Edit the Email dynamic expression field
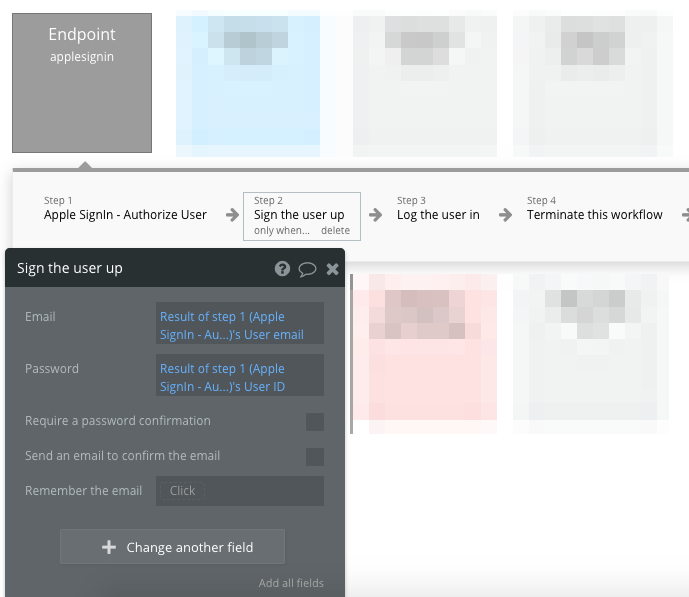 click(240, 323)
